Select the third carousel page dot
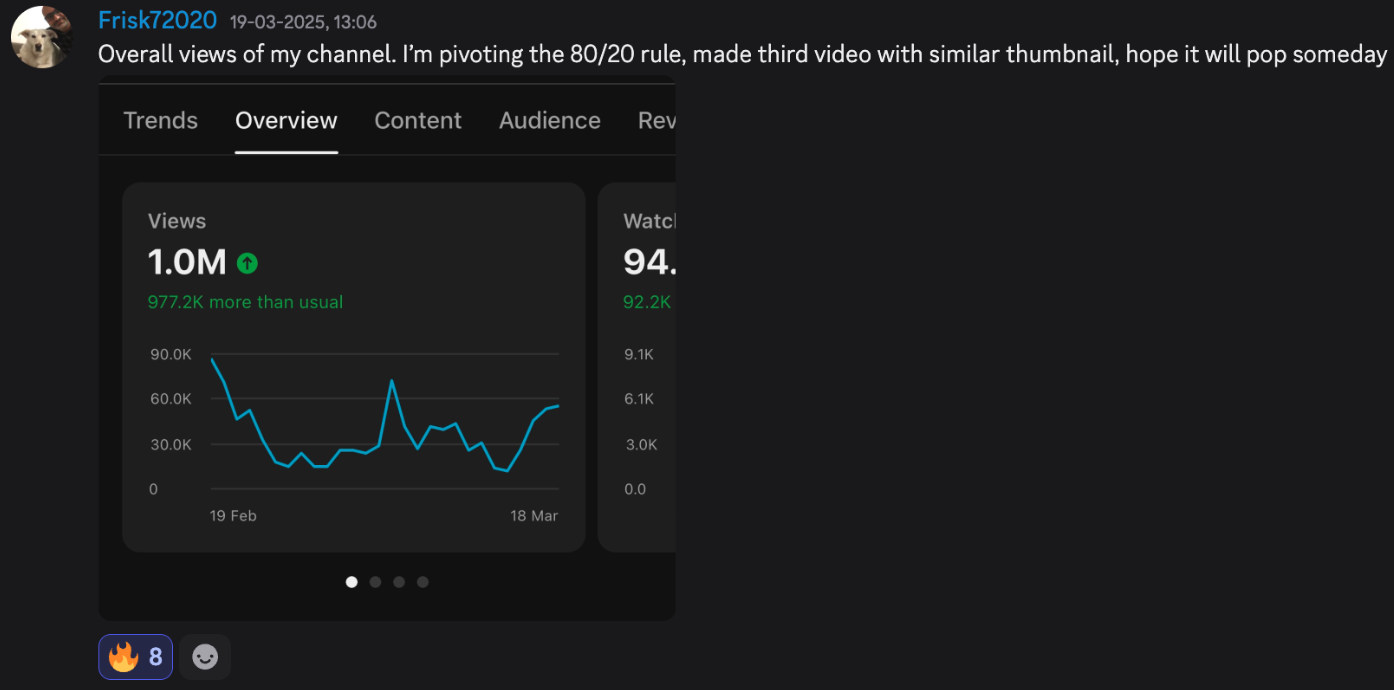The width and height of the screenshot is (1394, 690). [x=399, y=582]
